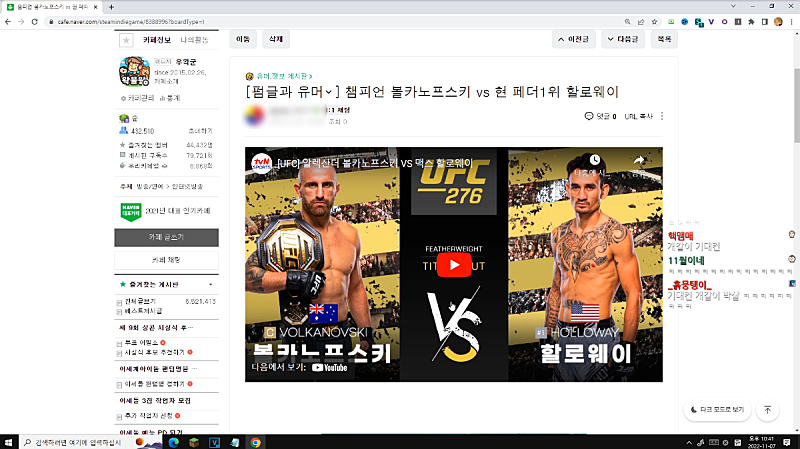The width and height of the screenshot is (800, 449).
Task: Switch to the 카페정보 tab
Action: [157, 40]
